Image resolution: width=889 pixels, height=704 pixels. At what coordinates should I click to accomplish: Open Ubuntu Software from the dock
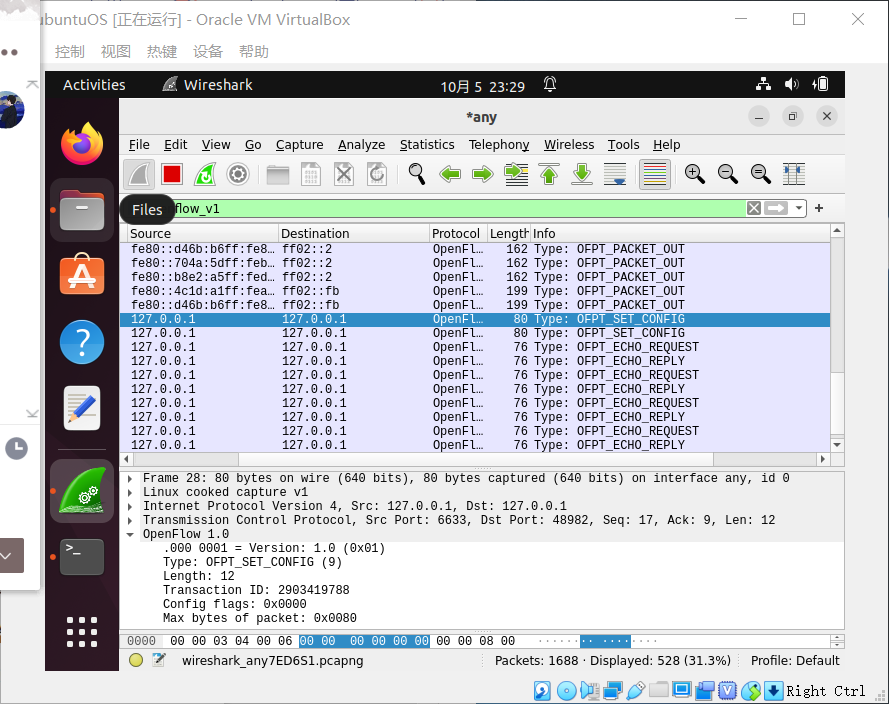82,274
